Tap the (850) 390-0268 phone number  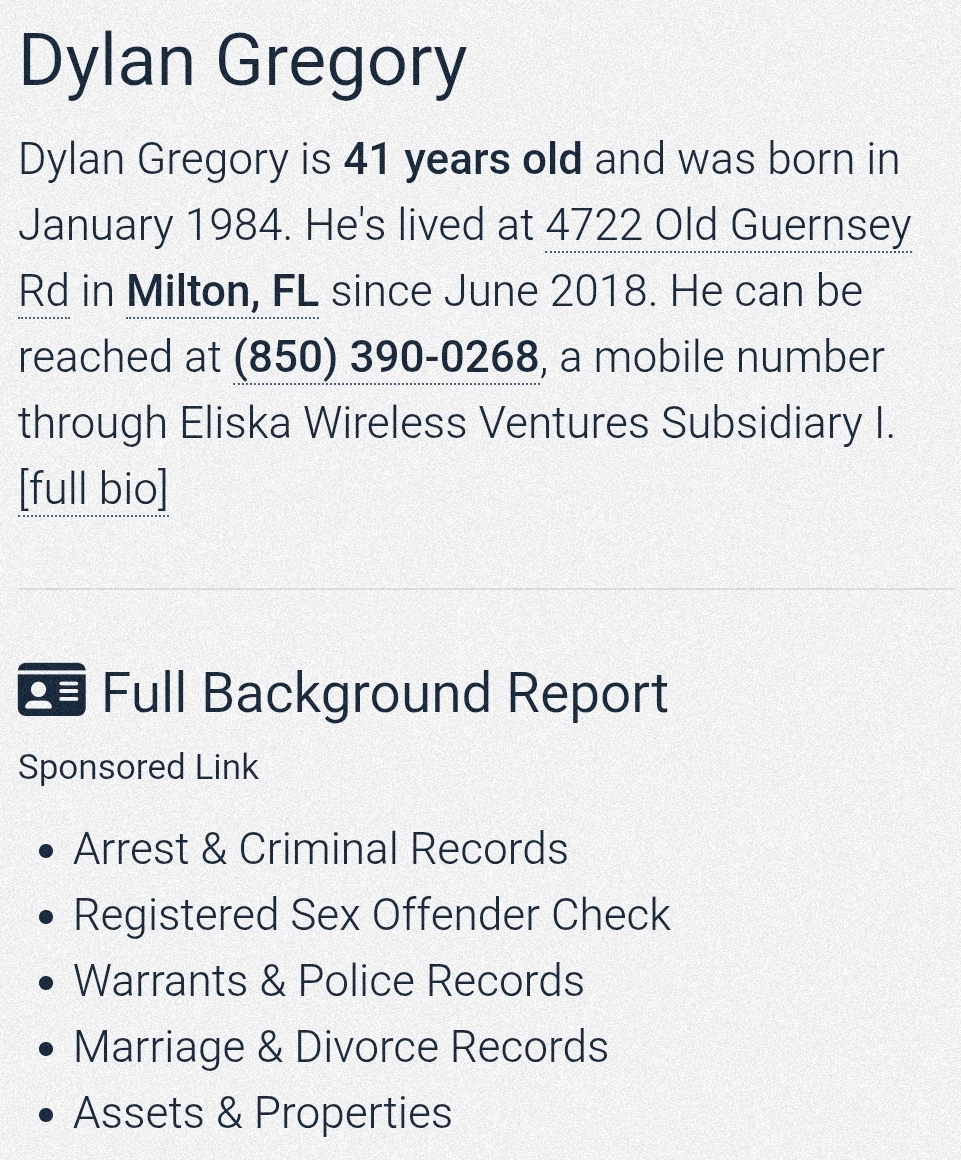click(x=386, y=358)
